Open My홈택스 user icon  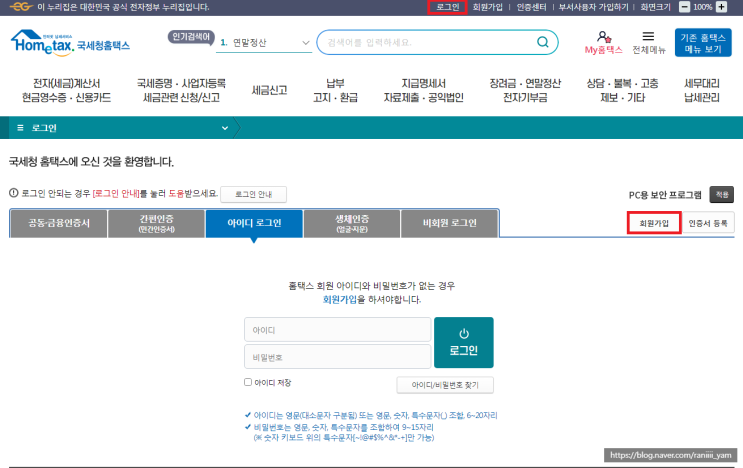[x=603, y=37]
